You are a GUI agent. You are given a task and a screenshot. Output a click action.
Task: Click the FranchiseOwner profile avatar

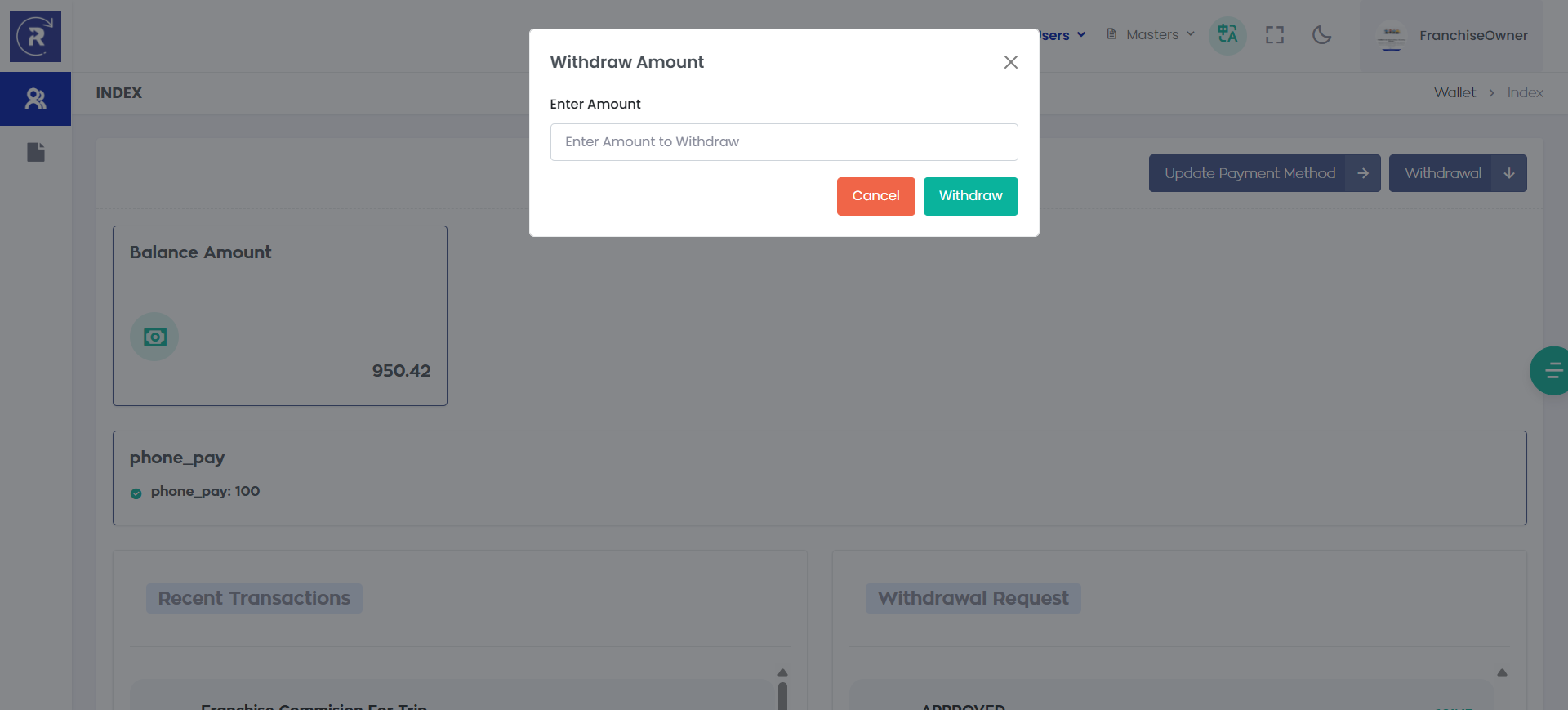point(1391,36)
